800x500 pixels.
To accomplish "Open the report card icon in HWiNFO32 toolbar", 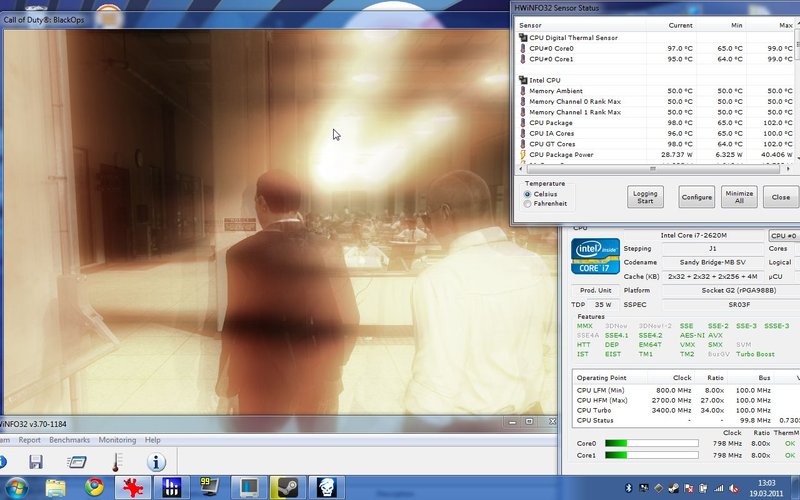I will 77,462.
